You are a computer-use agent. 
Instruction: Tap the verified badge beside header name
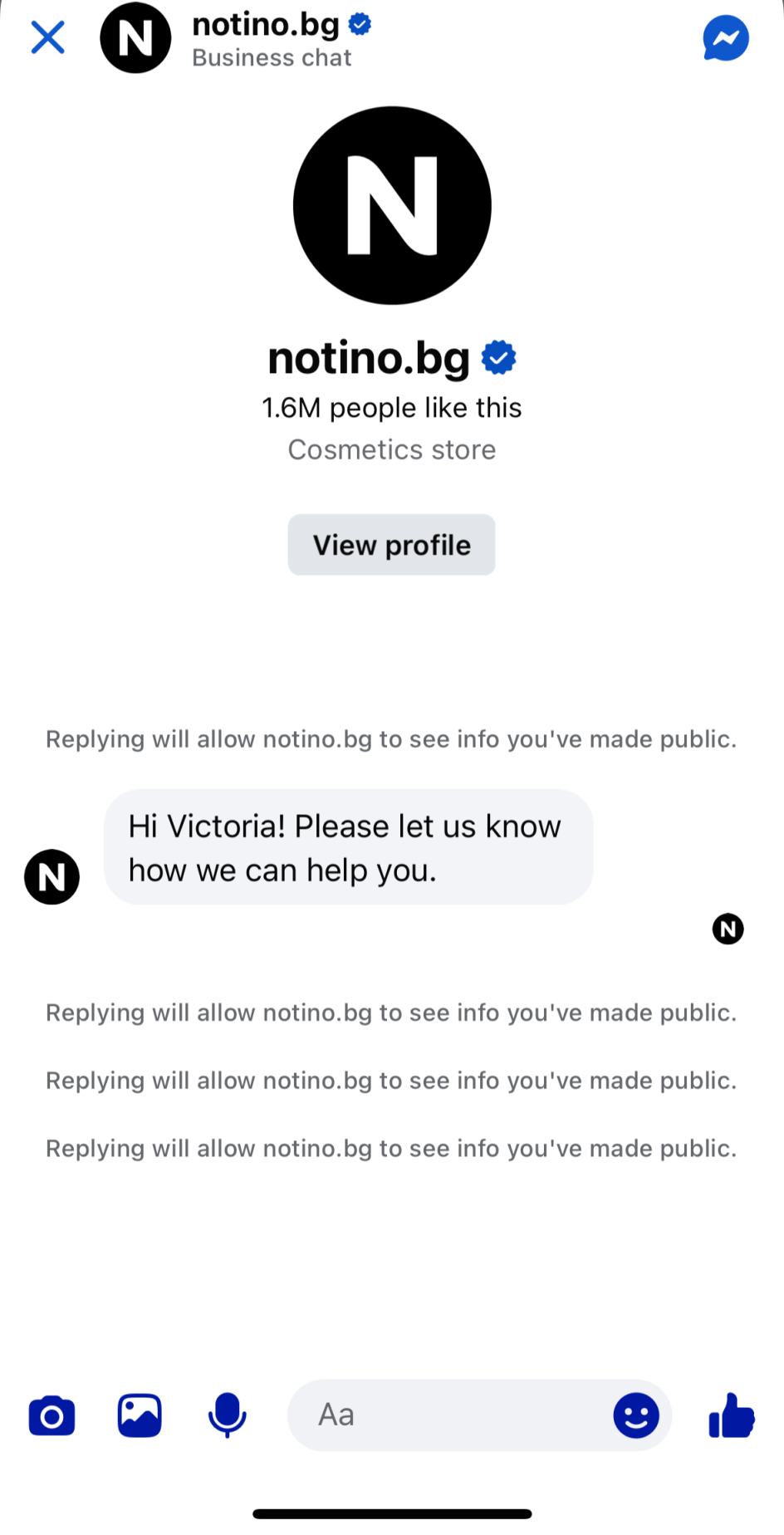pos(360,24)
